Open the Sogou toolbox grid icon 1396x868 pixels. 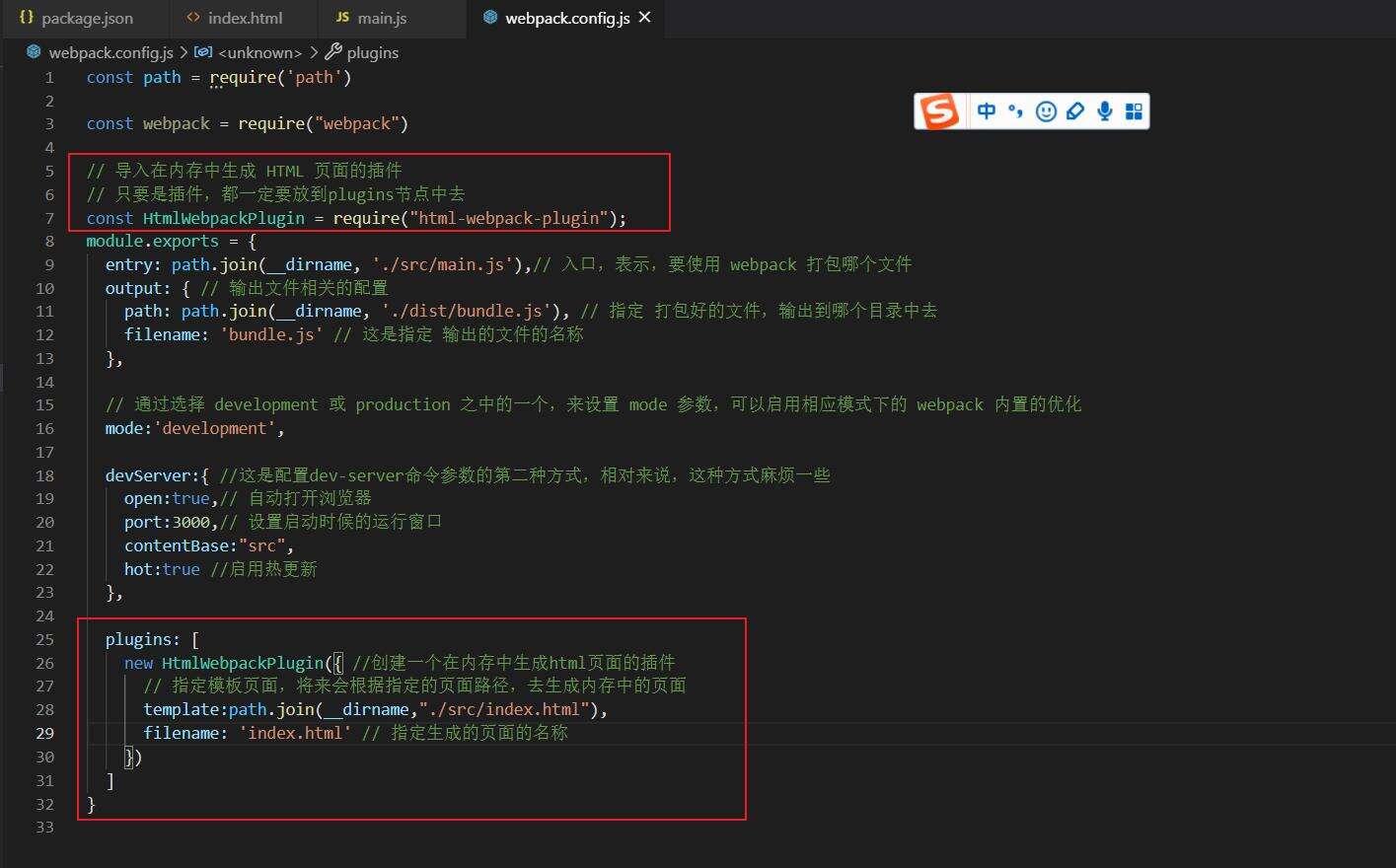pyautogui.click(x=1134, y=111)
